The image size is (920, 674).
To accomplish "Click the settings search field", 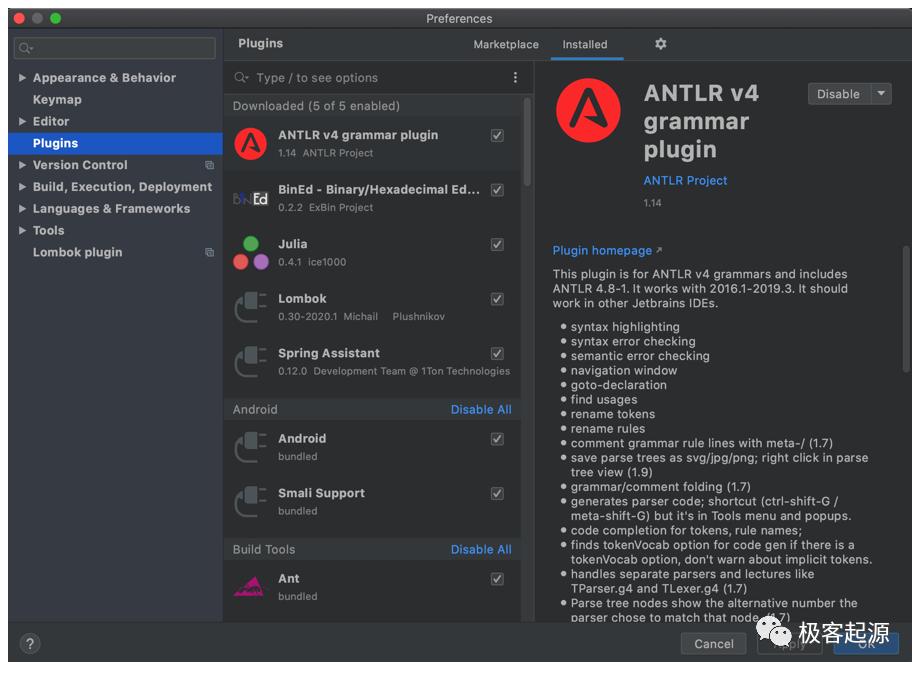I will [x=115, y=48].
